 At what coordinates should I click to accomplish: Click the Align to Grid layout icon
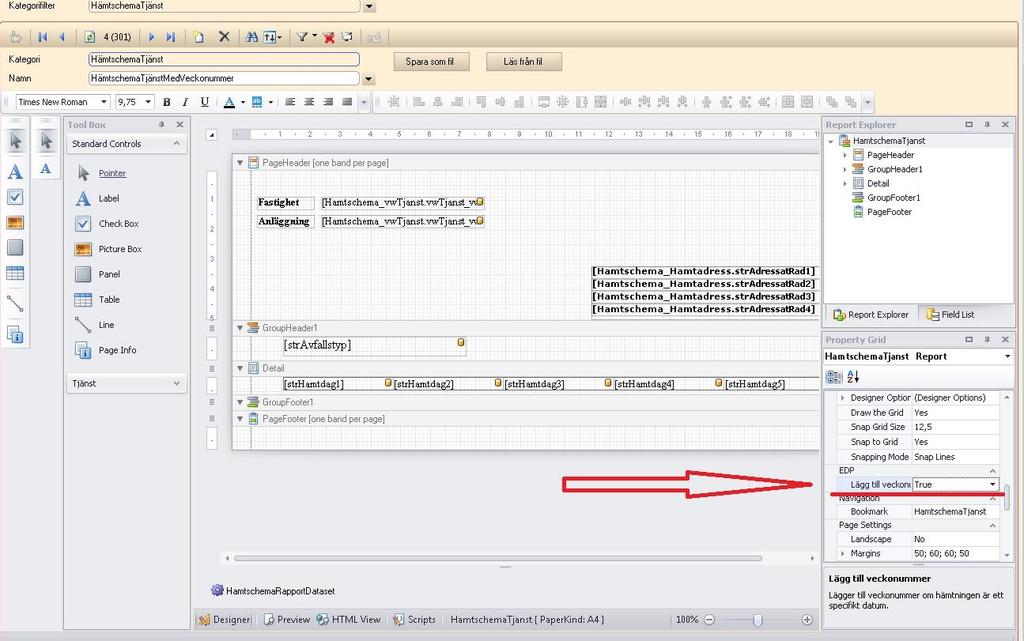394,102
